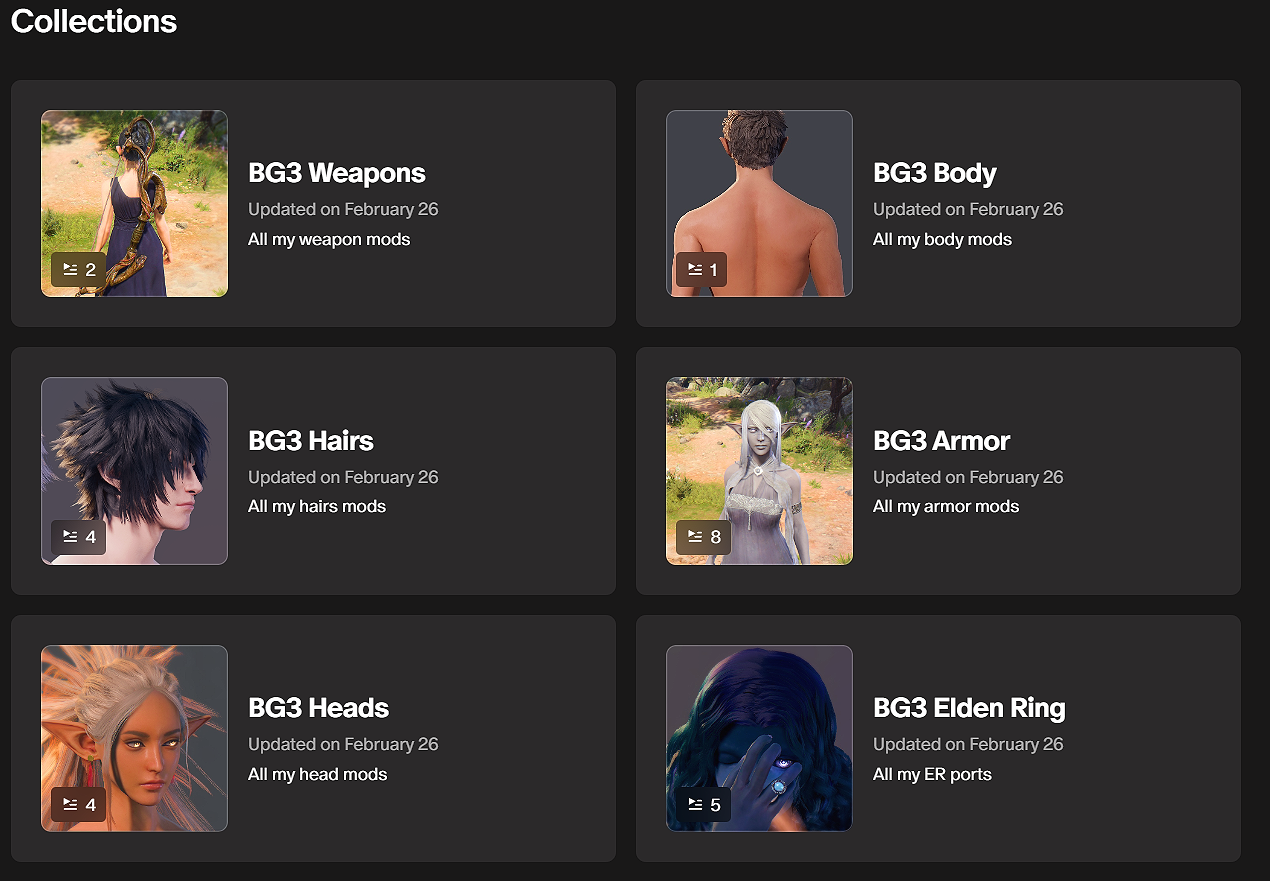The width and height of the screenshot is (1270, 881).
Task: Click the mod count badge on BG3 Armor thumbnail
Action: tap(704, 537)
